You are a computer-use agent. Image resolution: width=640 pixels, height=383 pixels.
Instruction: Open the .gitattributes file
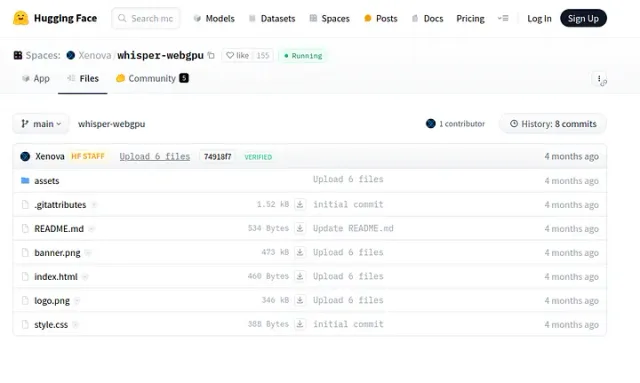coord(60,205)
